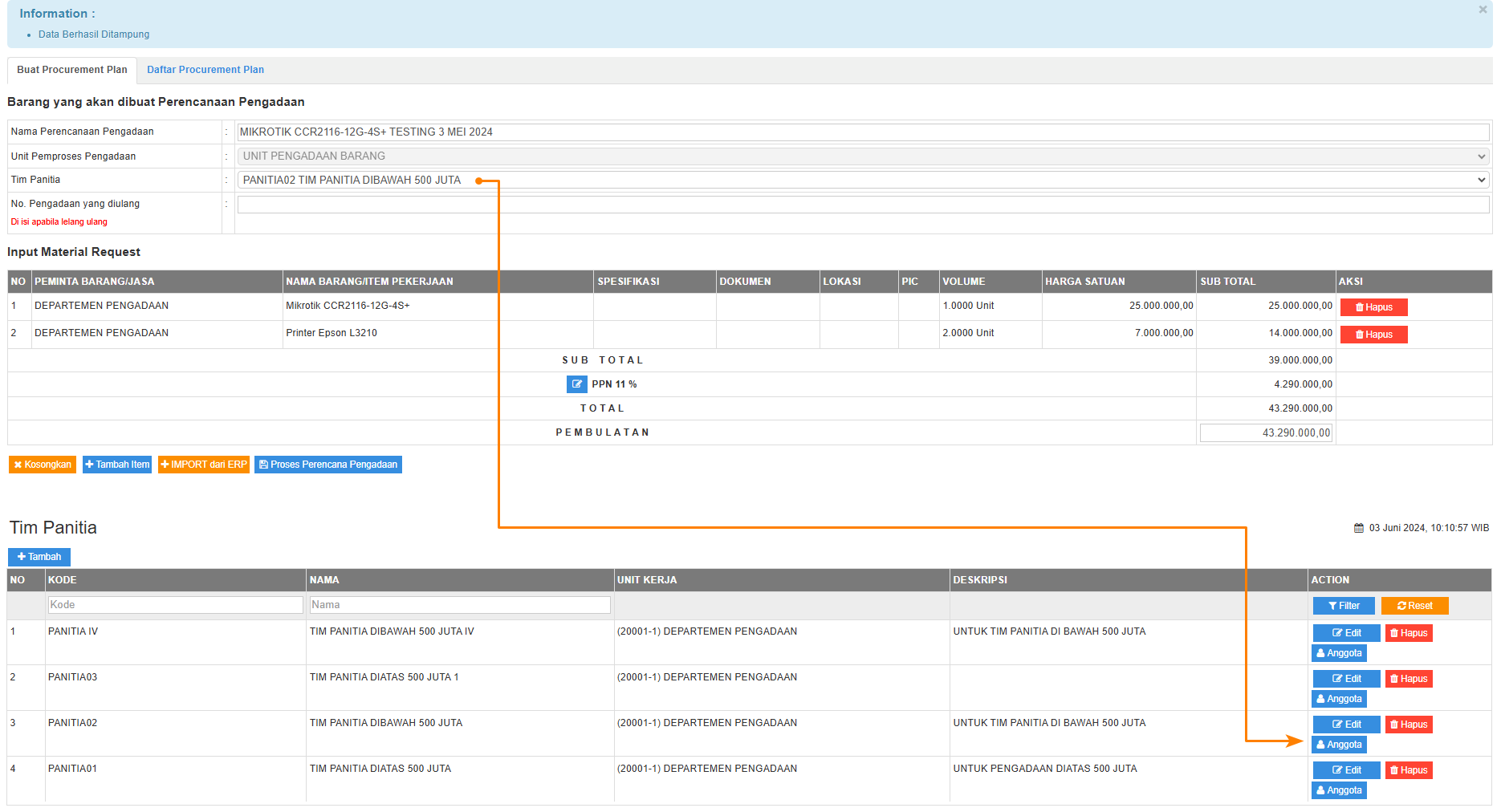1501x812 pixels.
Task: Click Proses Perencana Pengadaan button
Action: pos(327,465)
